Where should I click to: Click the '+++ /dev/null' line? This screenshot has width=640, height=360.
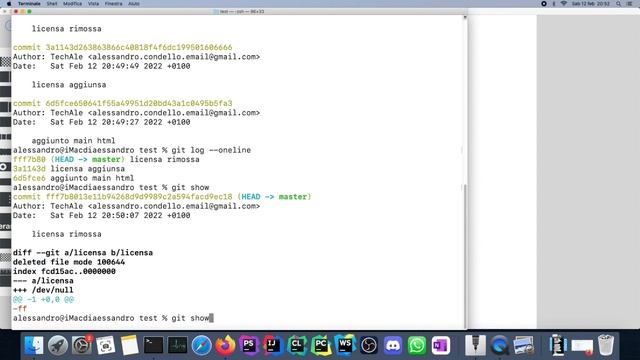43,290
